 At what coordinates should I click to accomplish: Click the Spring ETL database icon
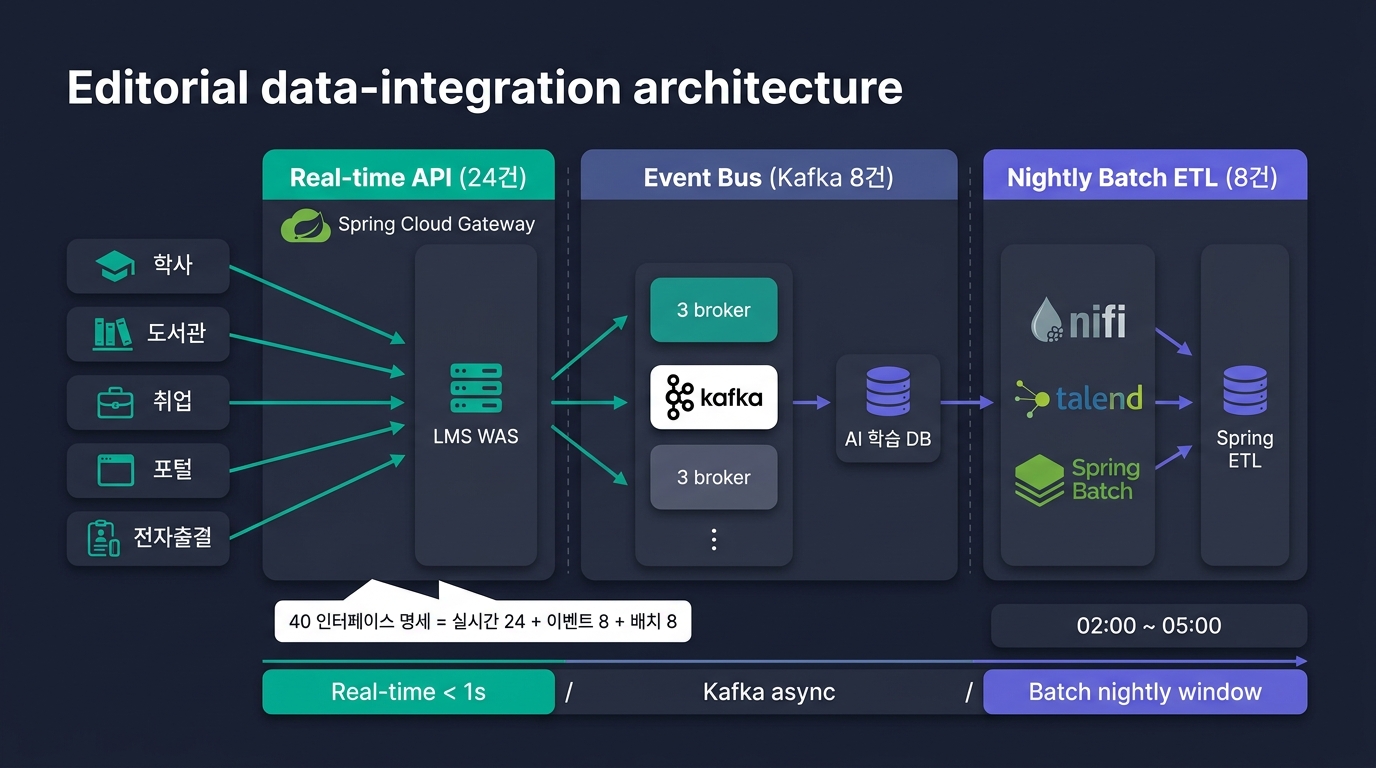1245,390
